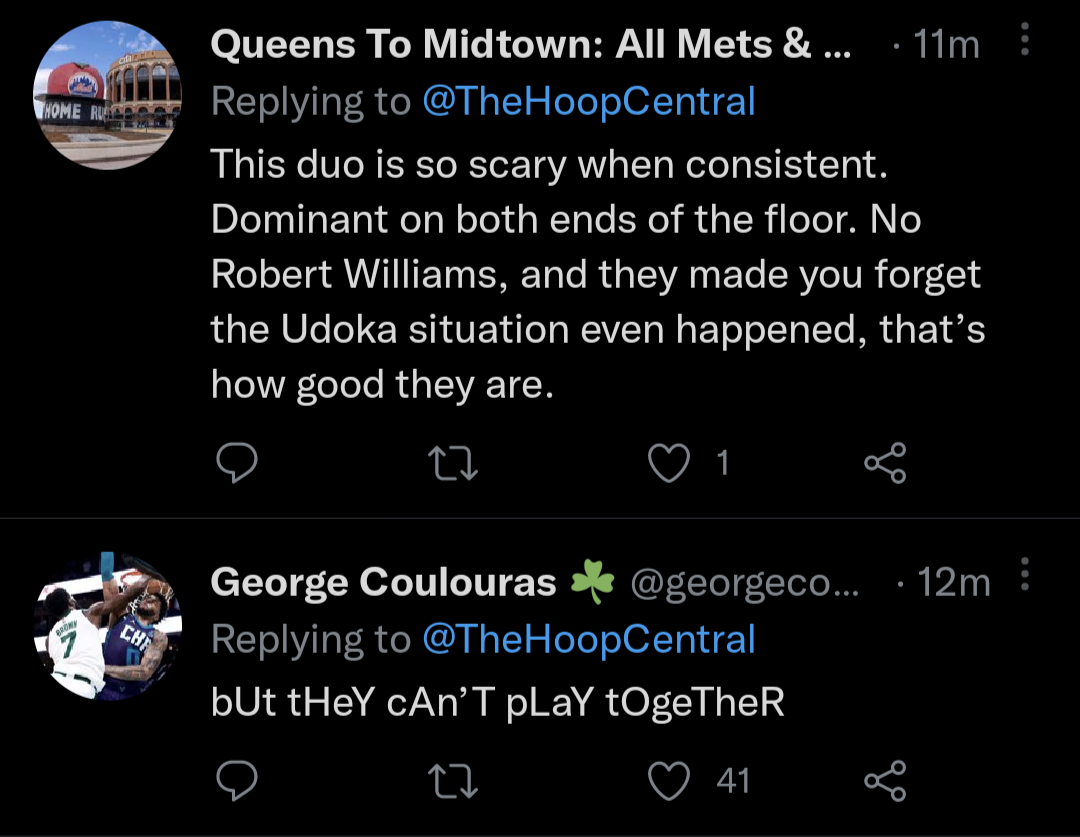
Task: Open the @georgeco... username handle
Action: (x=744, y=583)
